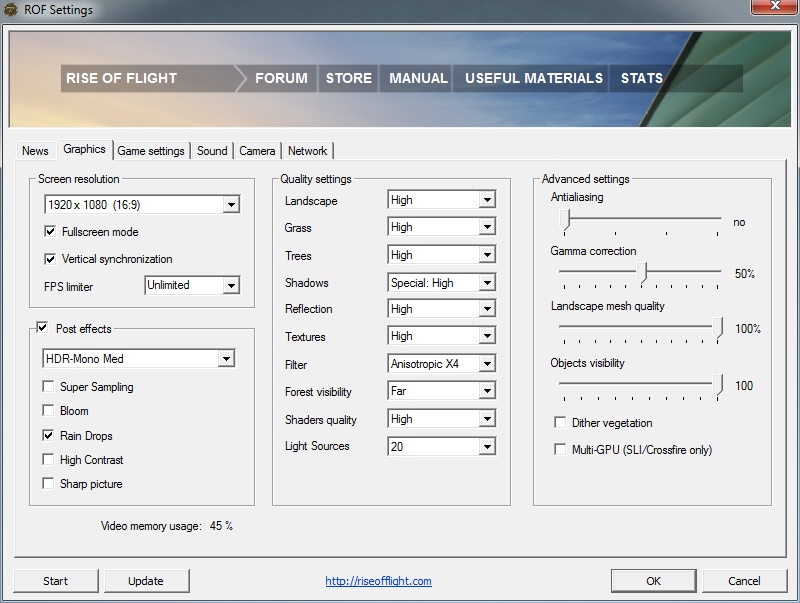Viewport: 800px width, 603px height.
Task: Open the Textures quality dropdown
Action: coord(441,336)
